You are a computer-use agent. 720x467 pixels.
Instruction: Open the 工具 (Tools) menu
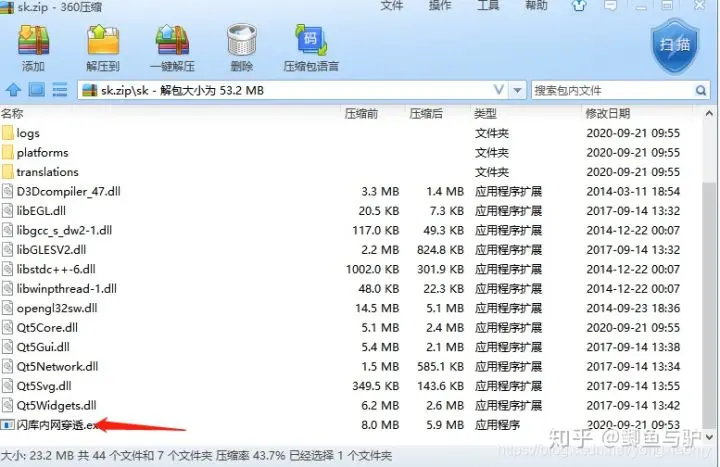click(488, 6)
